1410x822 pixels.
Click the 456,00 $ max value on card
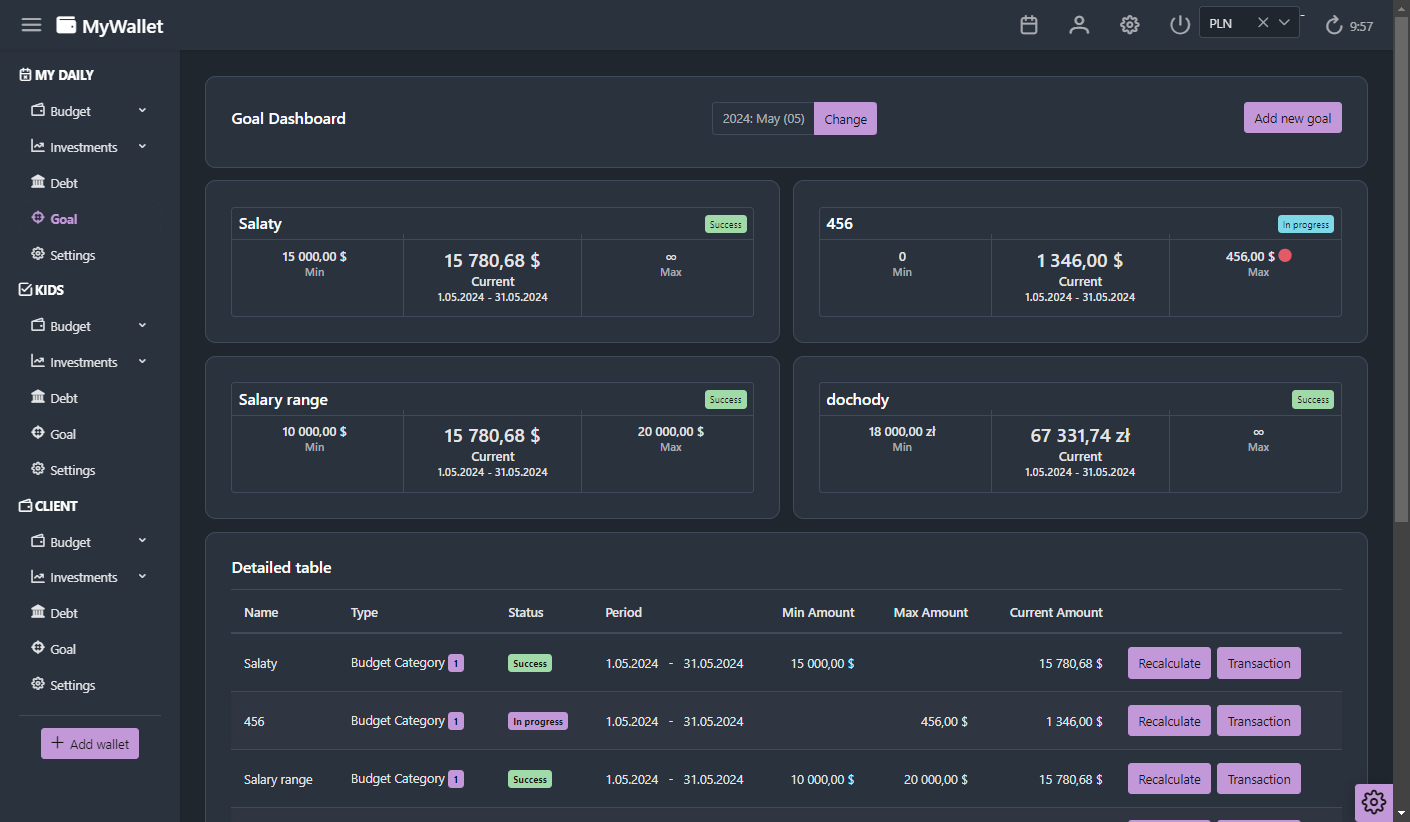[x=1250, y=256]
